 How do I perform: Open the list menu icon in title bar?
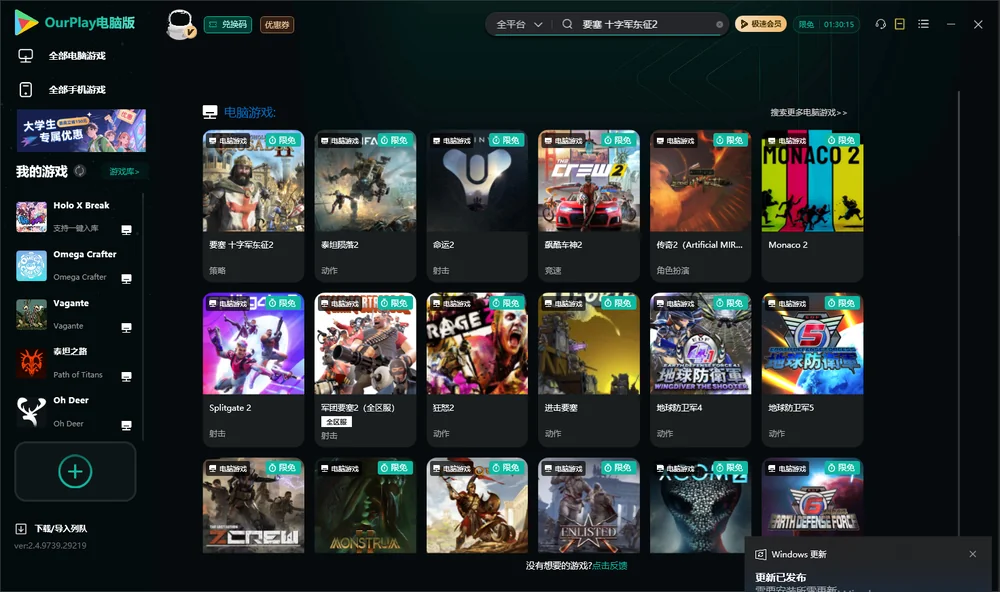(923, 24)
